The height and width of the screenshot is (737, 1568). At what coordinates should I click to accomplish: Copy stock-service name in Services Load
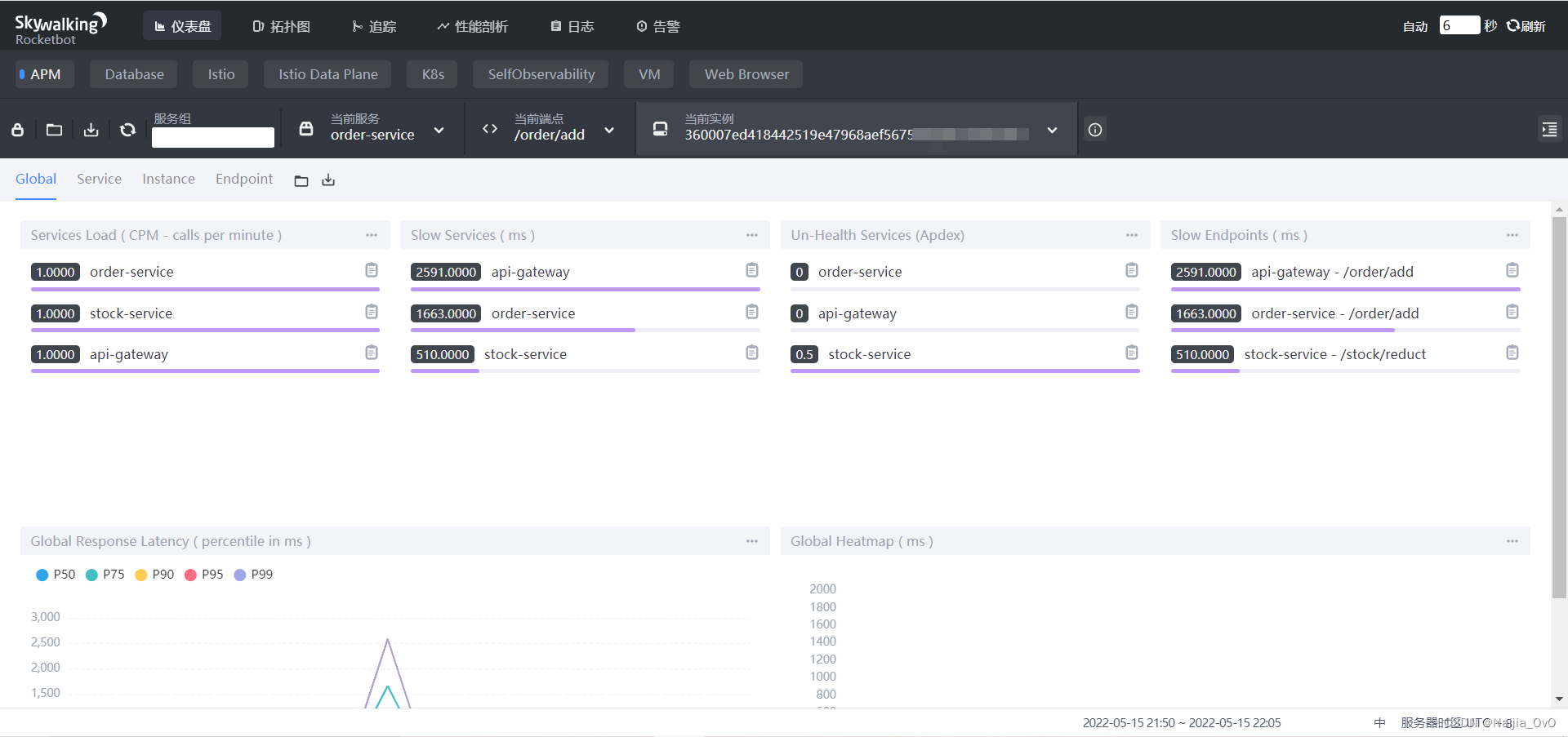372,312
